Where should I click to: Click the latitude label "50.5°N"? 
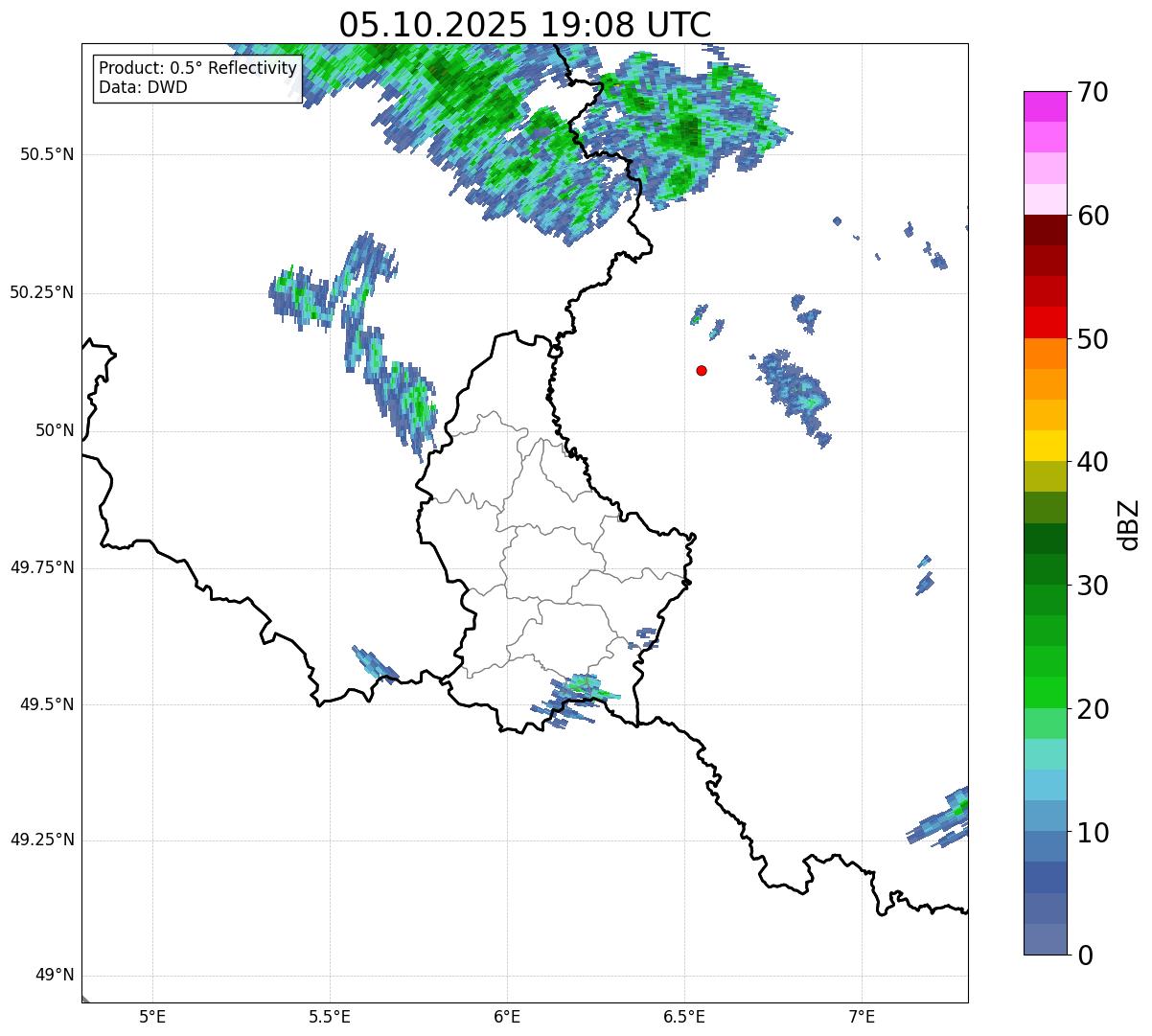[x=47, y=154]
